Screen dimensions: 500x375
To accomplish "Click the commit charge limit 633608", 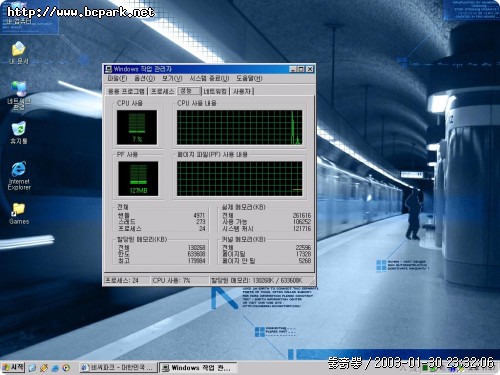I will click(196, 254).
